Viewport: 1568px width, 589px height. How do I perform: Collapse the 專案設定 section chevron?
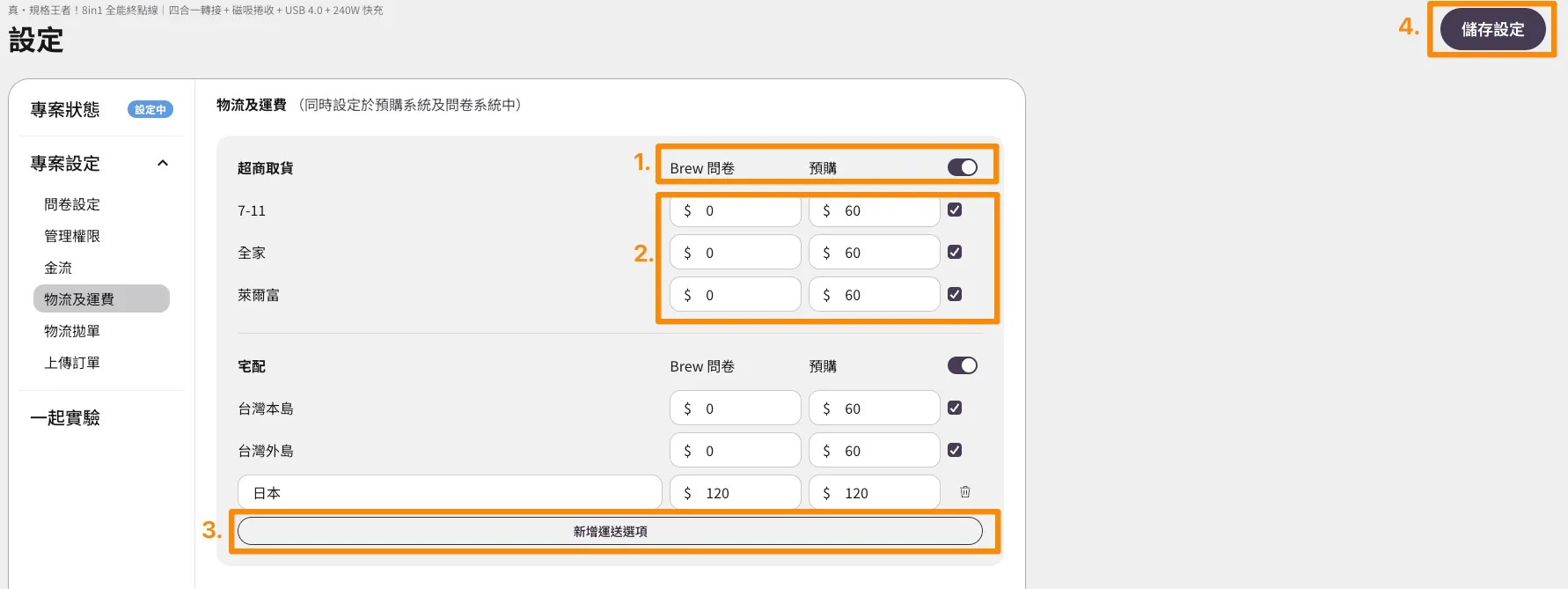coord(163,163)
